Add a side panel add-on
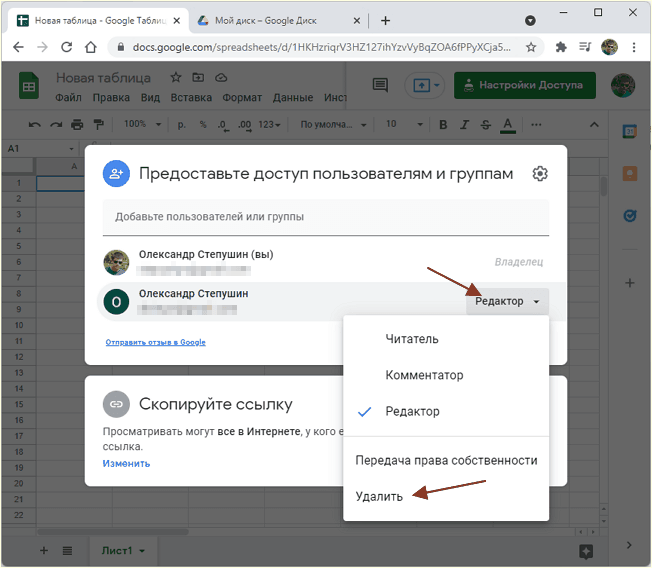The width and height of the screenshot is (652, 568). pos(630,283)
